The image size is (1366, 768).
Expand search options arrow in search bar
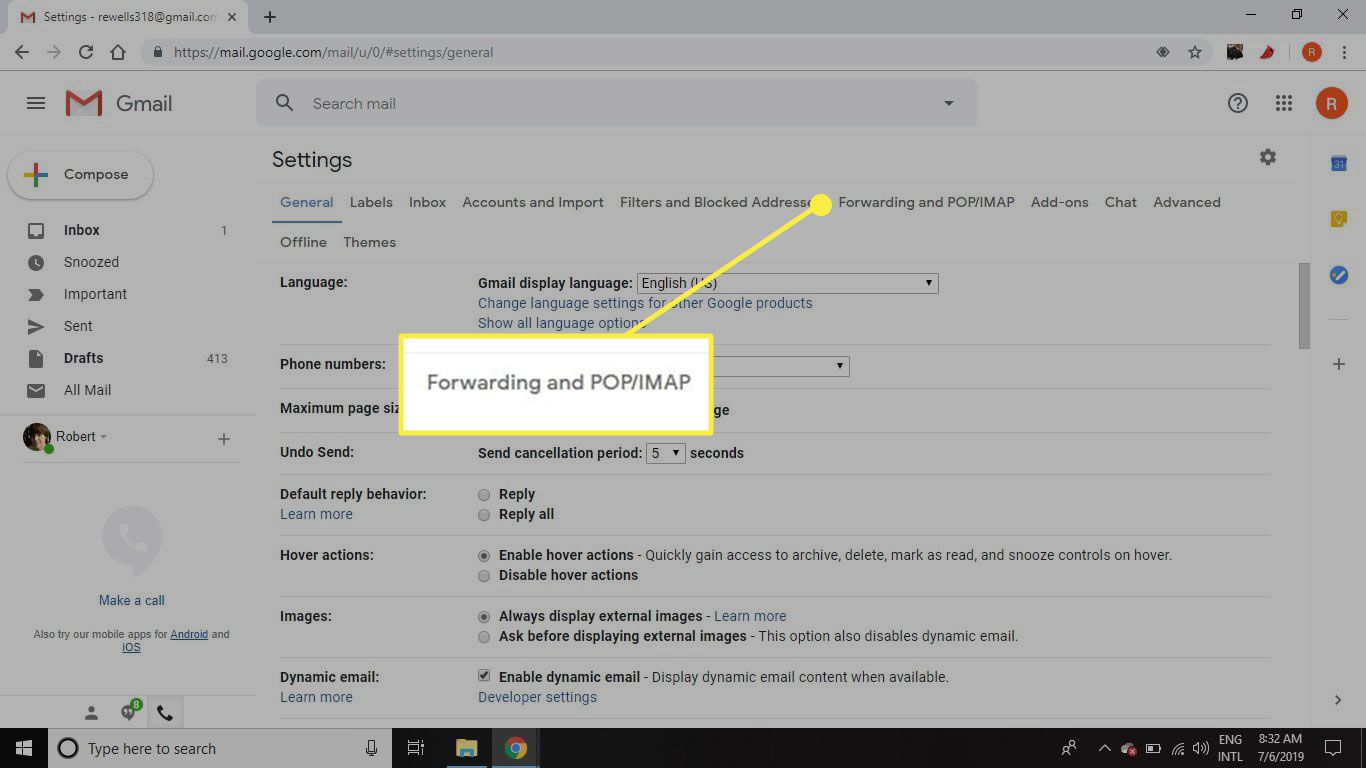[x=949, y=103]
